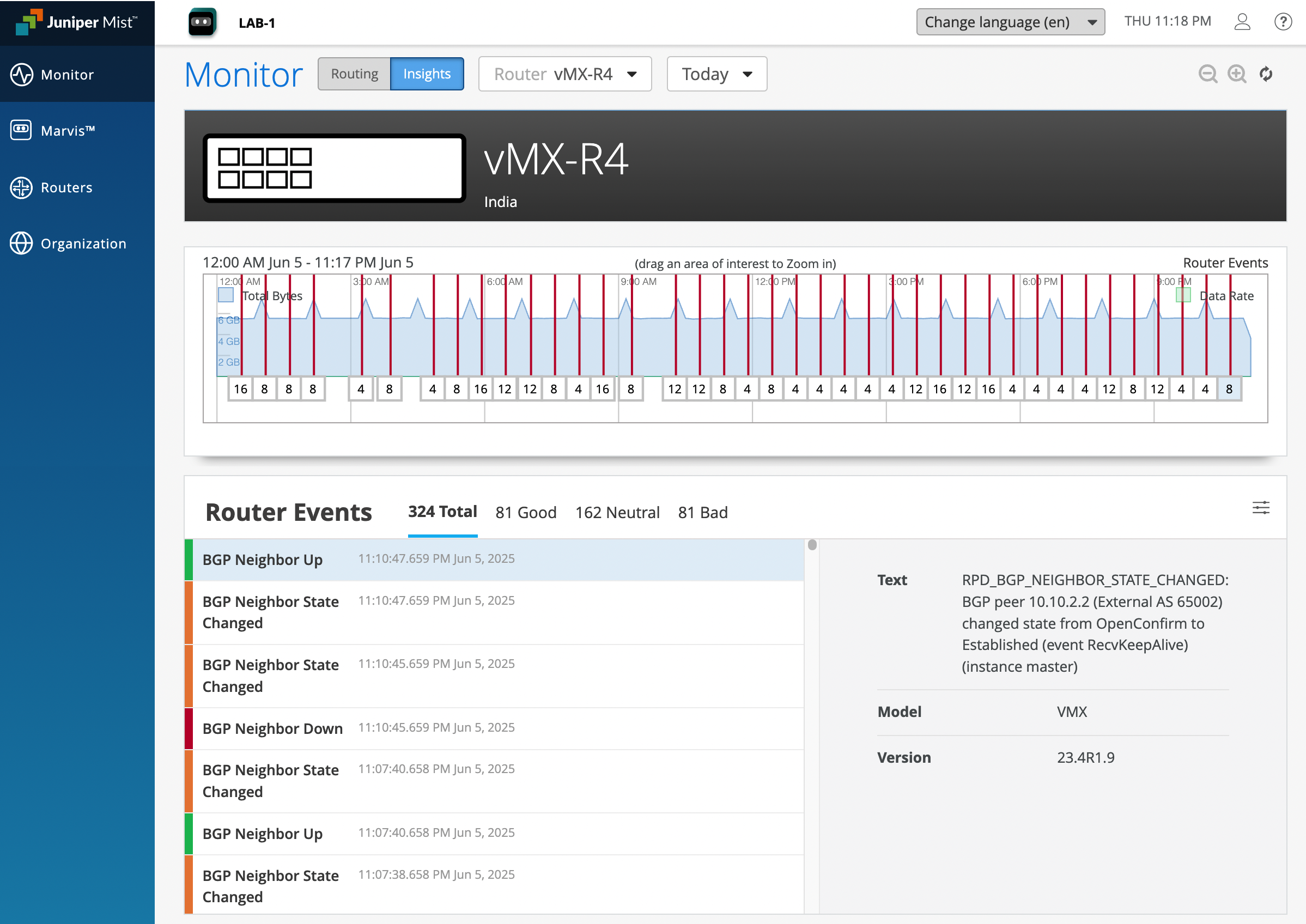Select the Insights toggle view
The height and width of the screenshot is (924, 1306).
426,74
